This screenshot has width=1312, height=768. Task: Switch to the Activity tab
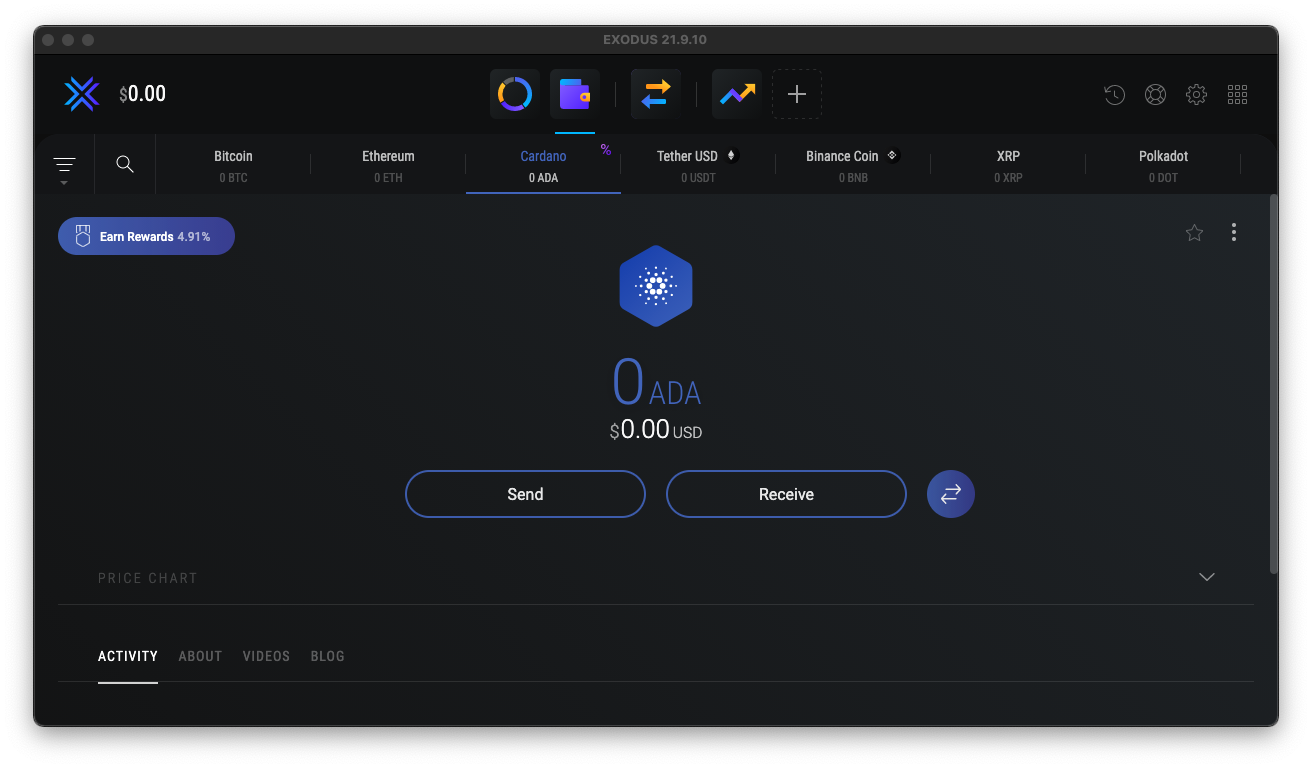pos(128,656)
